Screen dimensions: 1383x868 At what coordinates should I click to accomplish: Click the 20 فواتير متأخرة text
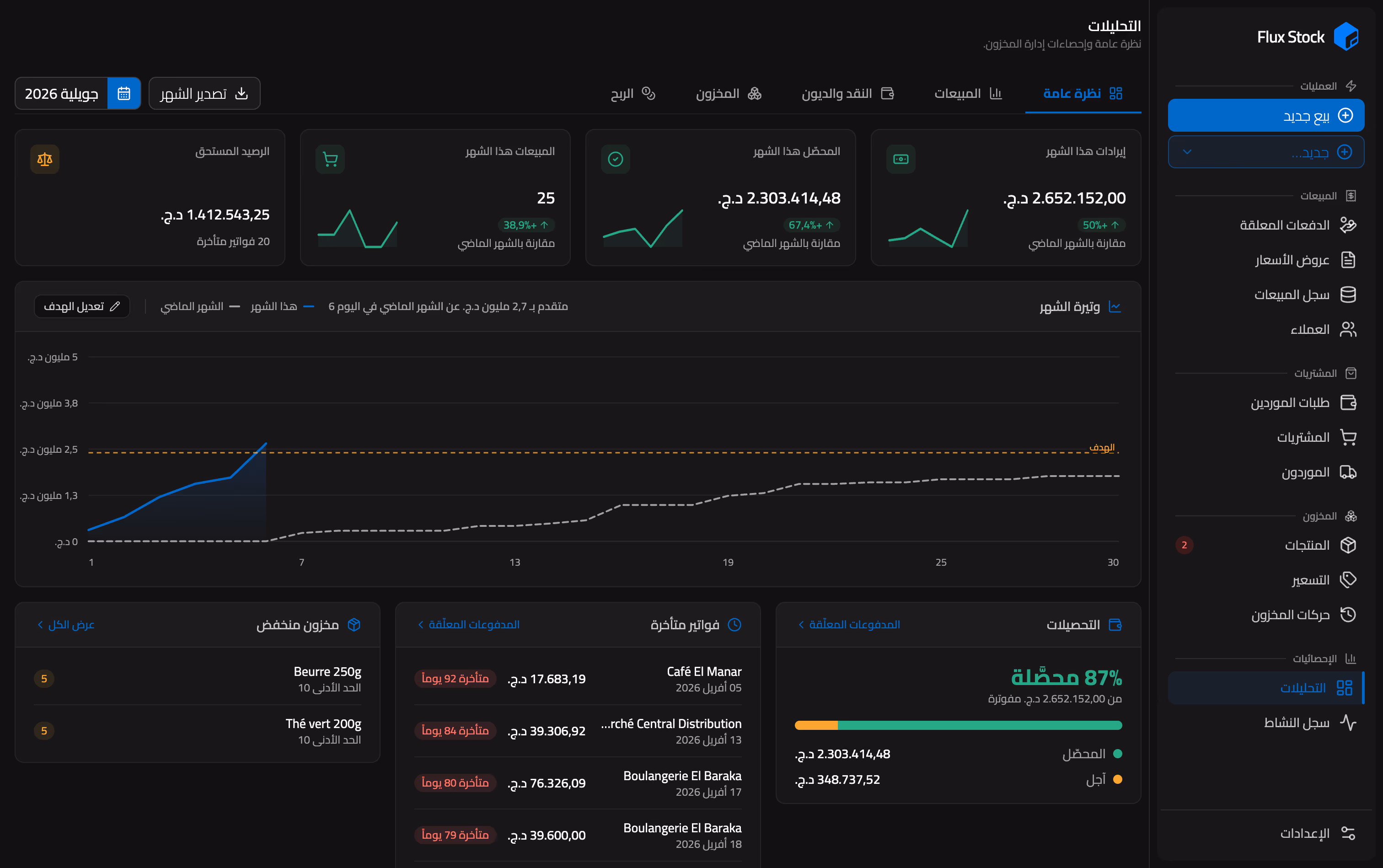click(x=233, y=241)
